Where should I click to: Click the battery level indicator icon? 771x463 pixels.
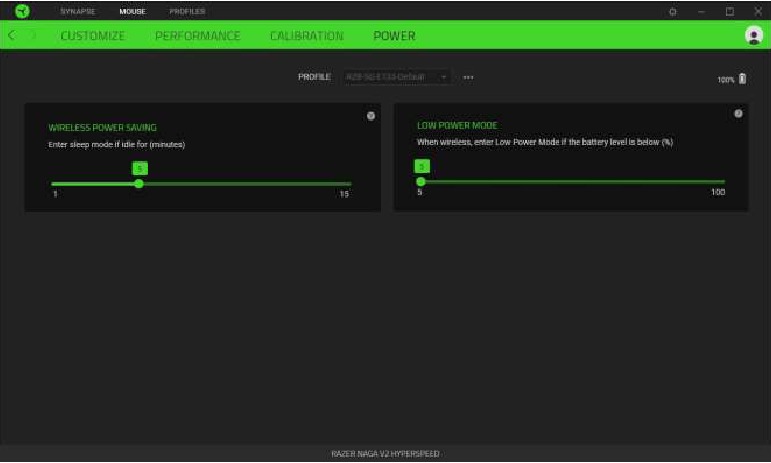742,78
